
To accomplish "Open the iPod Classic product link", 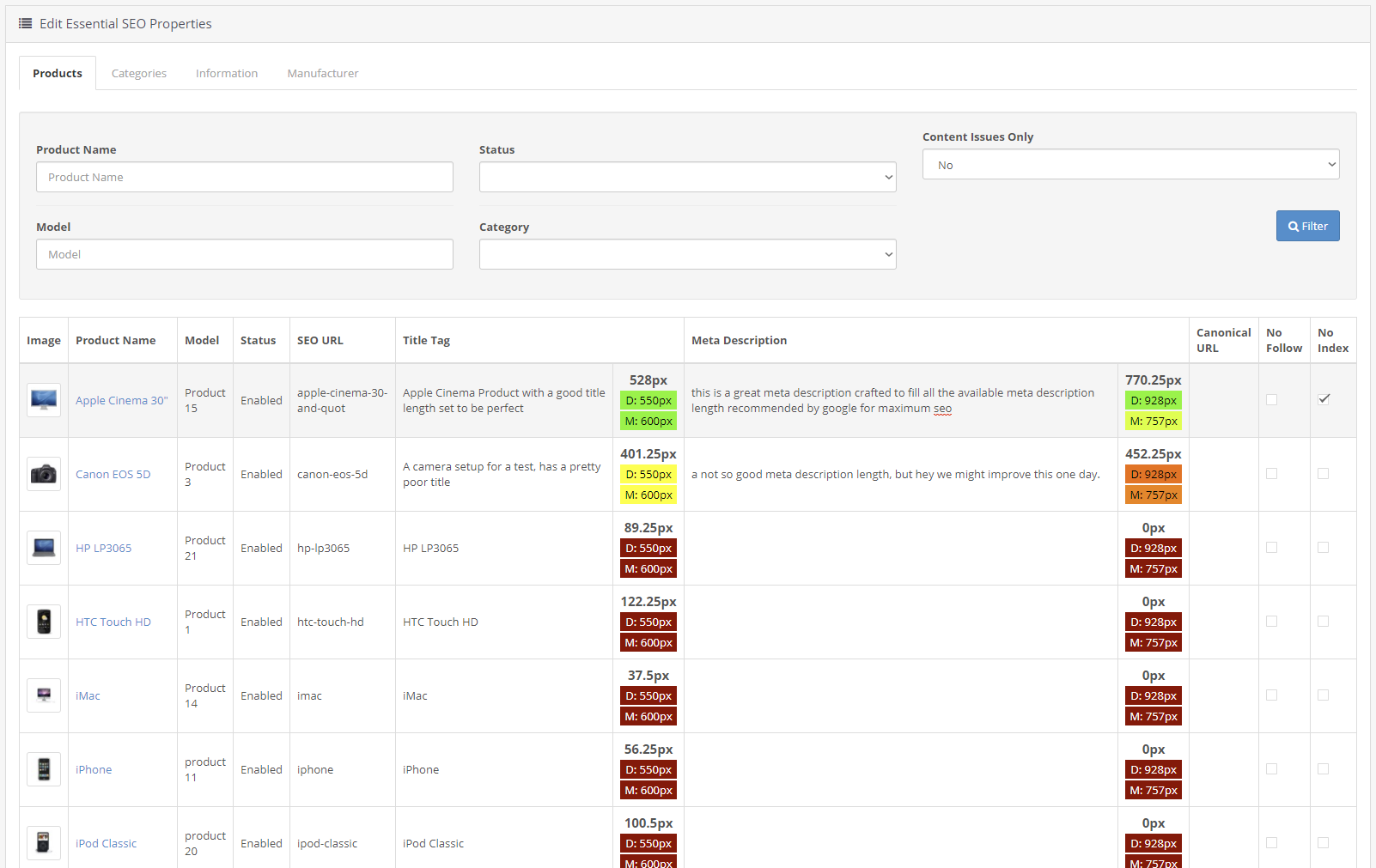I will [106, 843].
